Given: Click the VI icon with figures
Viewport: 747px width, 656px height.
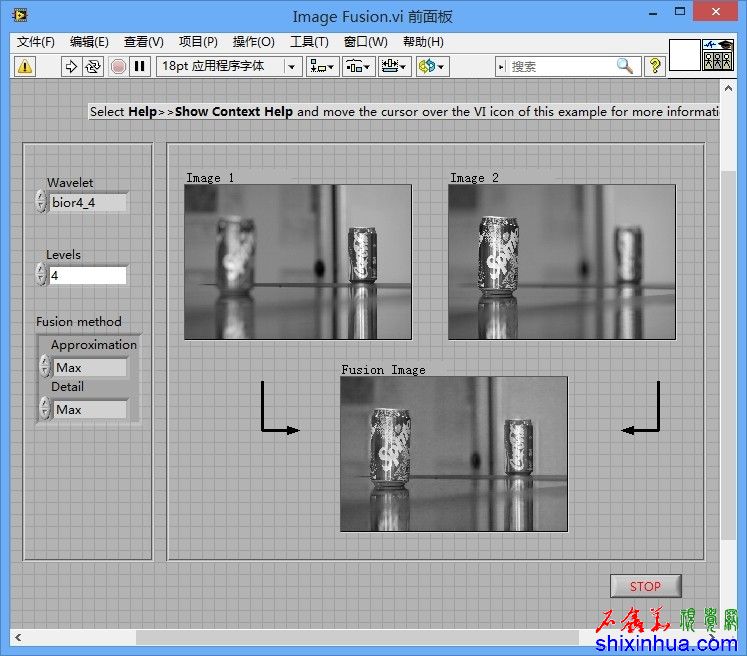Looking at the screenshot, I should coord(717,55).
